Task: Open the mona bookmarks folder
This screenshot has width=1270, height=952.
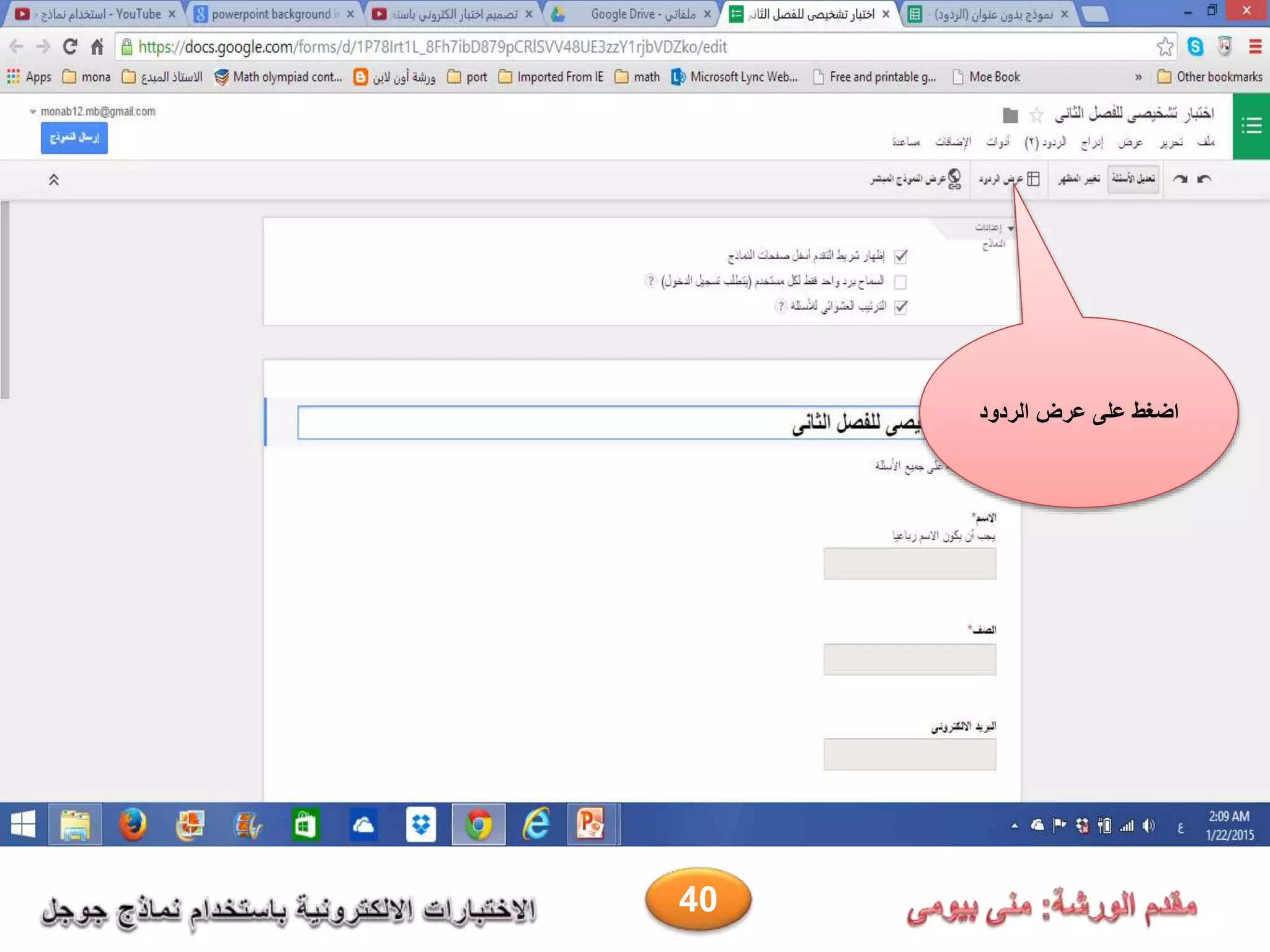Action: tap(87, 77)
